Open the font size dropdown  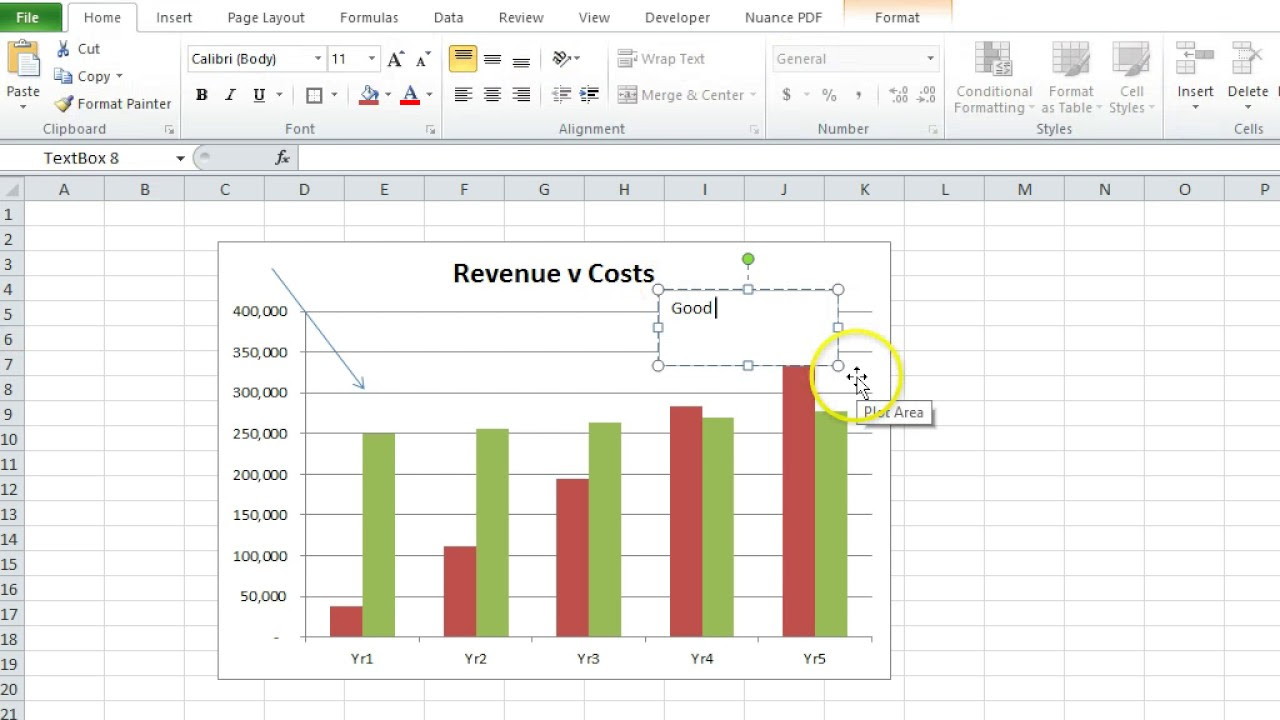(372, 59)
